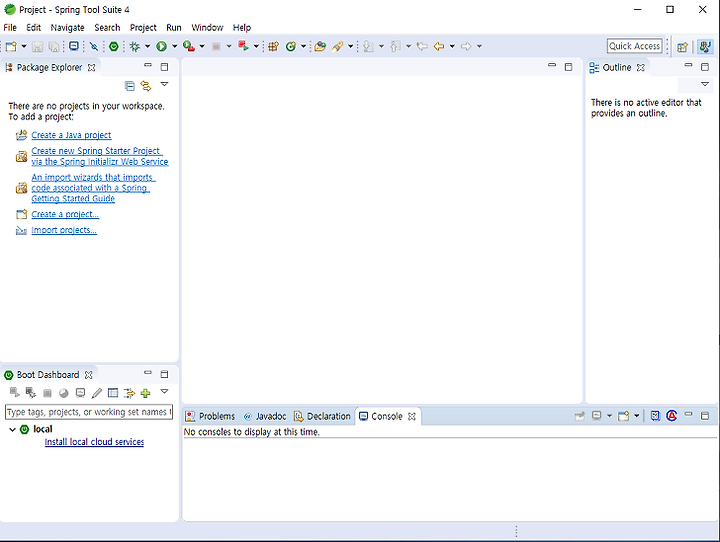
Task: Click the grey Stop square toolbar icon
Action: pos(216,46)
